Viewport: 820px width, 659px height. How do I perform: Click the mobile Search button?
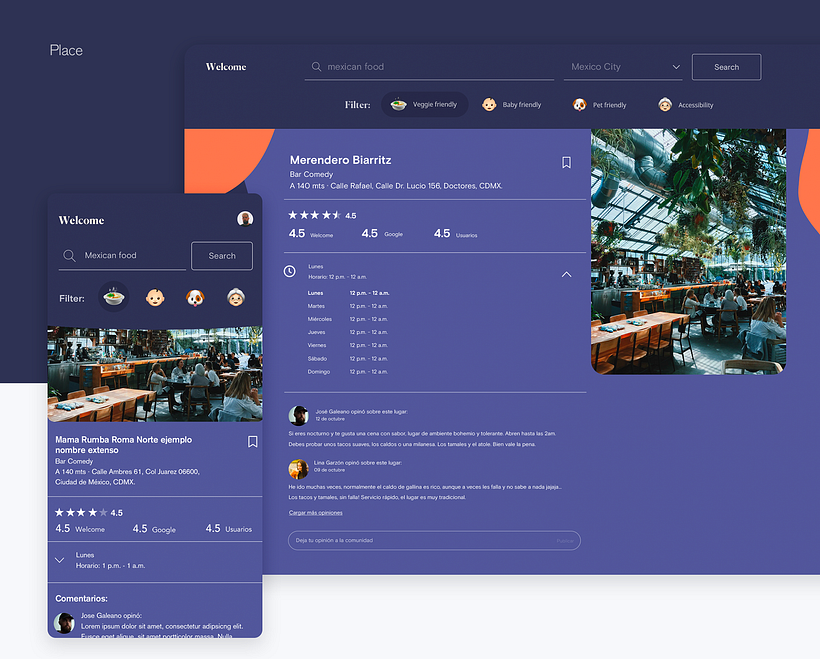tap(222, 256)
